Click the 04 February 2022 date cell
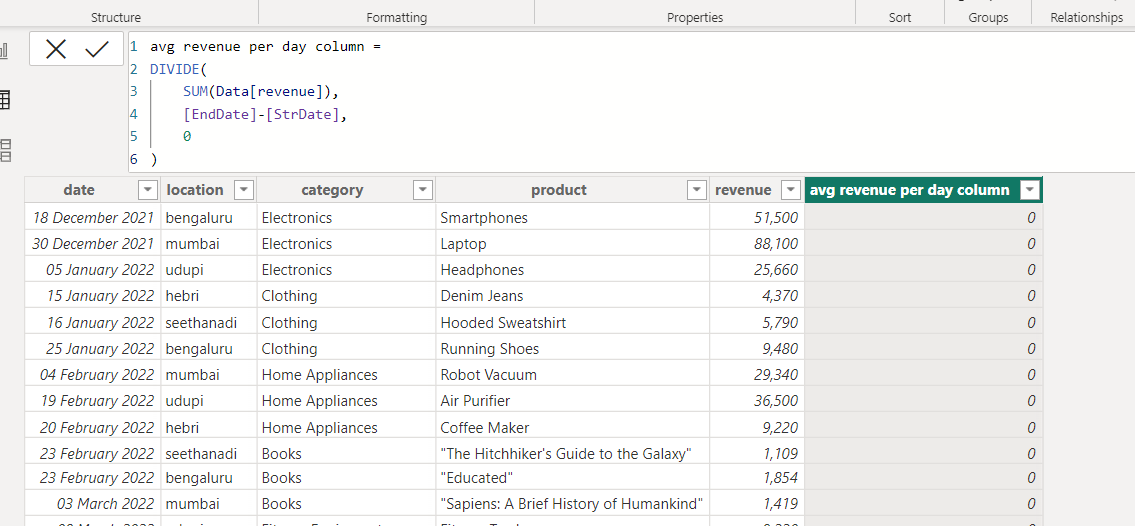 tap(93, 375)
